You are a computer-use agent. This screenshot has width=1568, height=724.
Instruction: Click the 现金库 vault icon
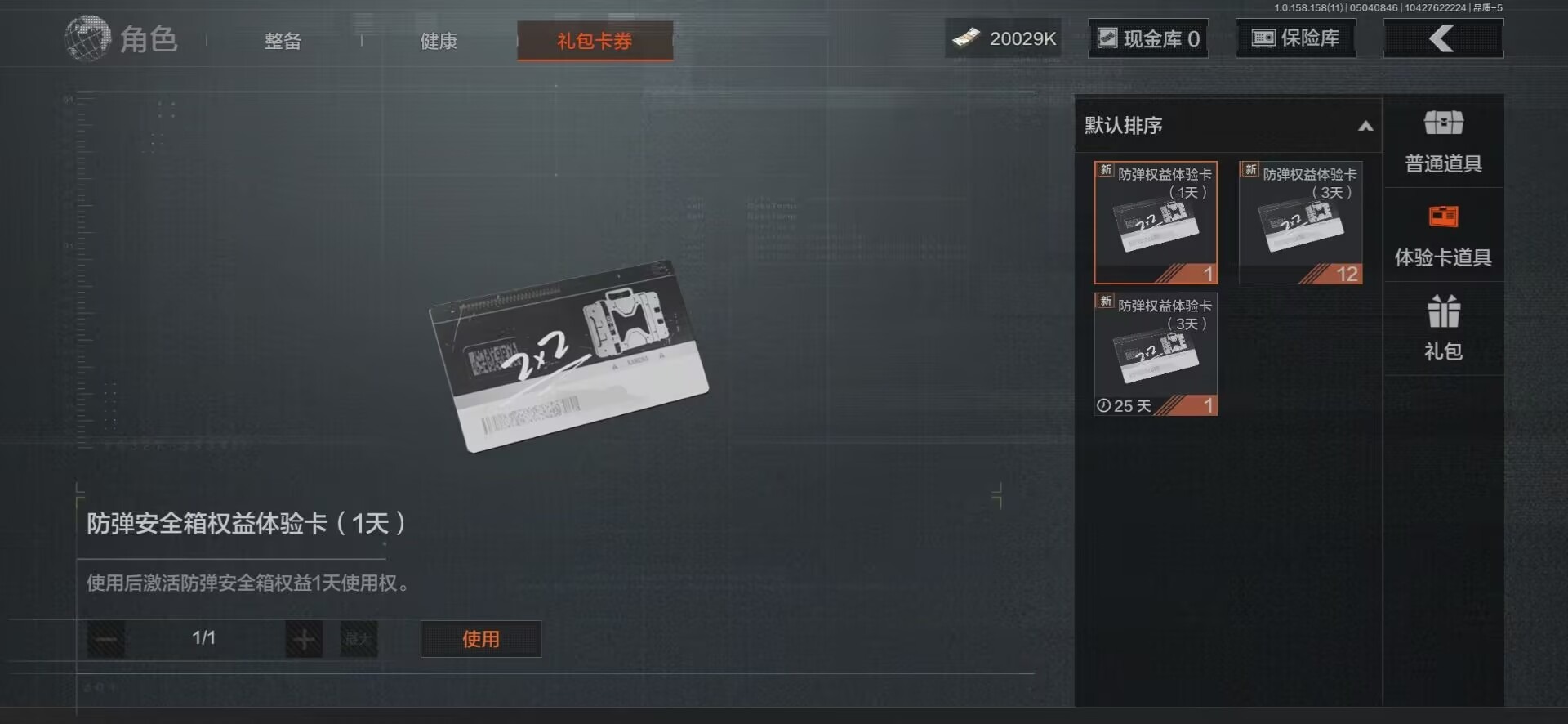point(1107,38)
